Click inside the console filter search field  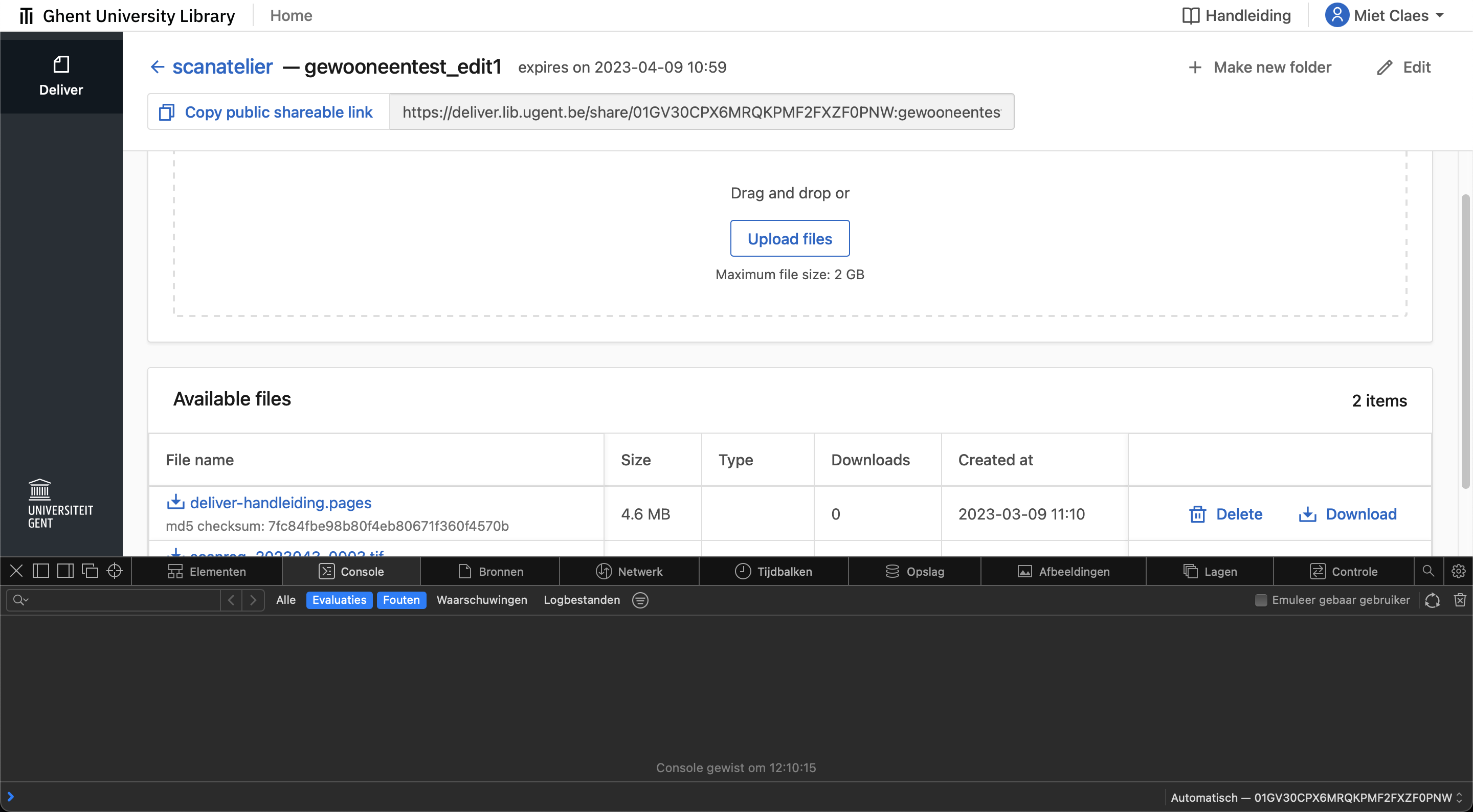(x=111, y=600)
